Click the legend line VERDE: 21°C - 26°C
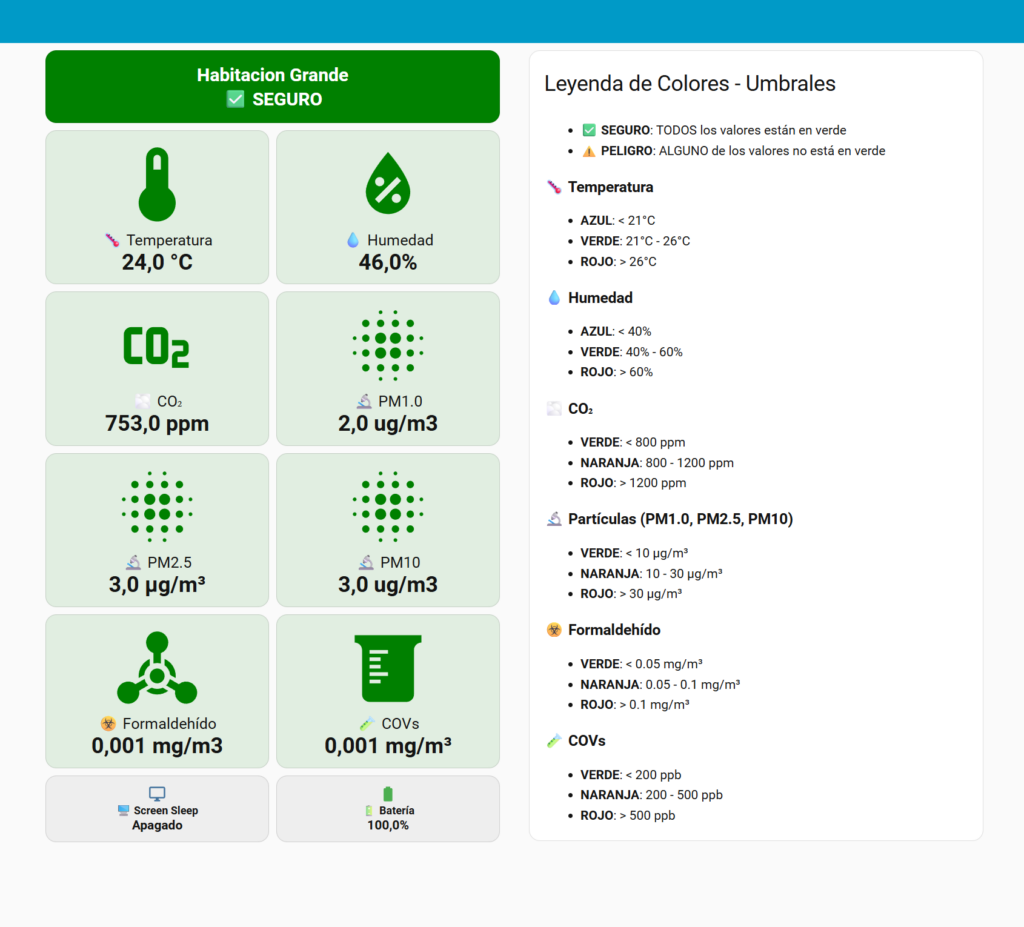The height and width of the screenshot is (927, 1024). pyautogui.click(x=635, y=241)
